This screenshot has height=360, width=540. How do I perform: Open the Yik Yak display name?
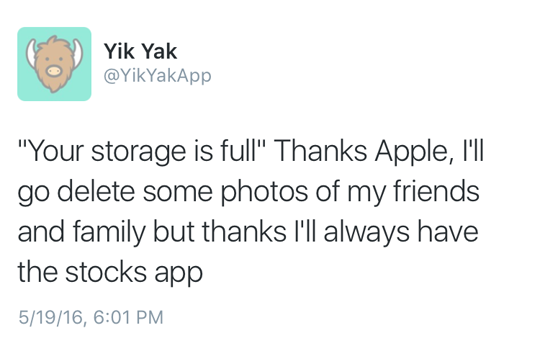pos(141,52)
